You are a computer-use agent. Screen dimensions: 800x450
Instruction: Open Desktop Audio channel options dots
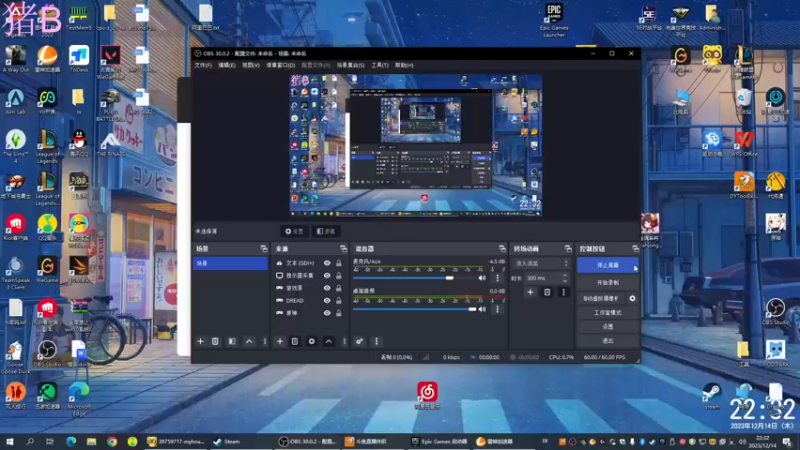[497, 309]
